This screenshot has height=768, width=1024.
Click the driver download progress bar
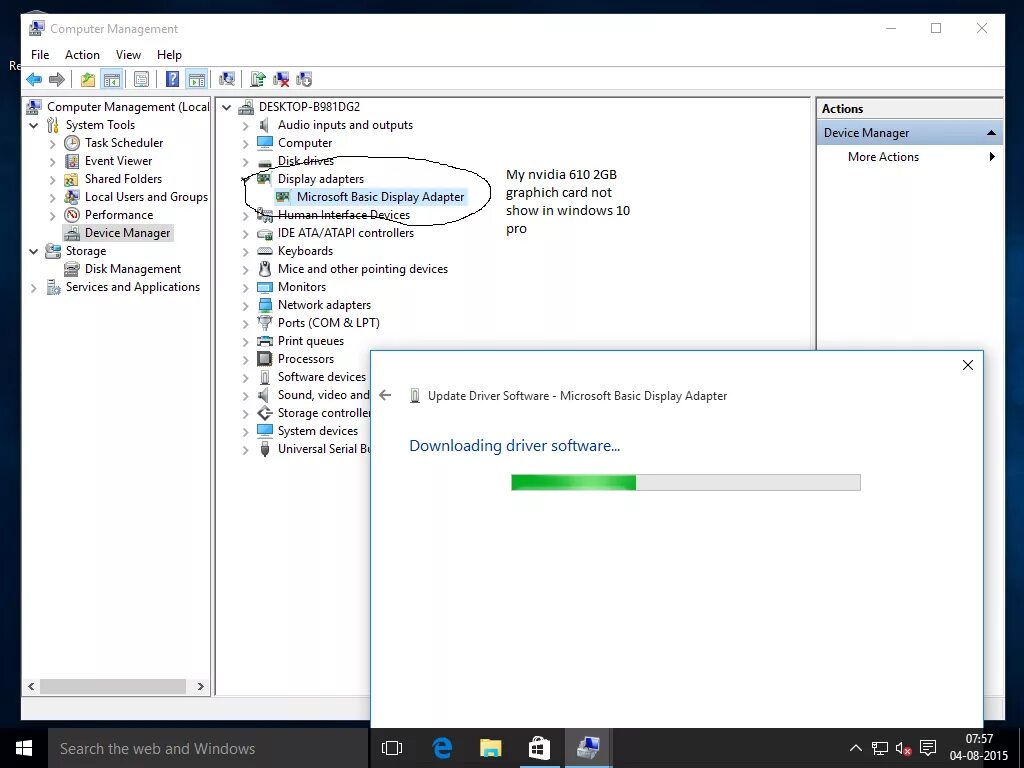click(686, 483)
